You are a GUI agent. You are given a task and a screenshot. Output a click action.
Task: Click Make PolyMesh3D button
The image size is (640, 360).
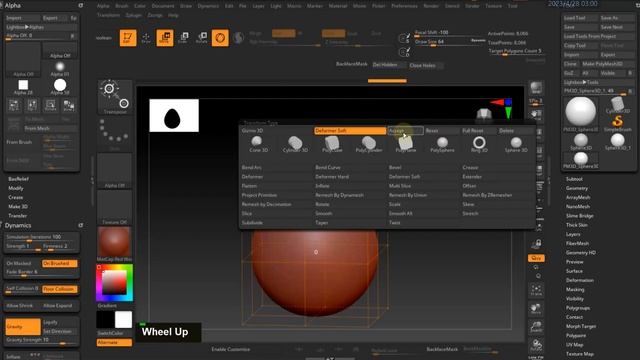click(x=608, y=64)
